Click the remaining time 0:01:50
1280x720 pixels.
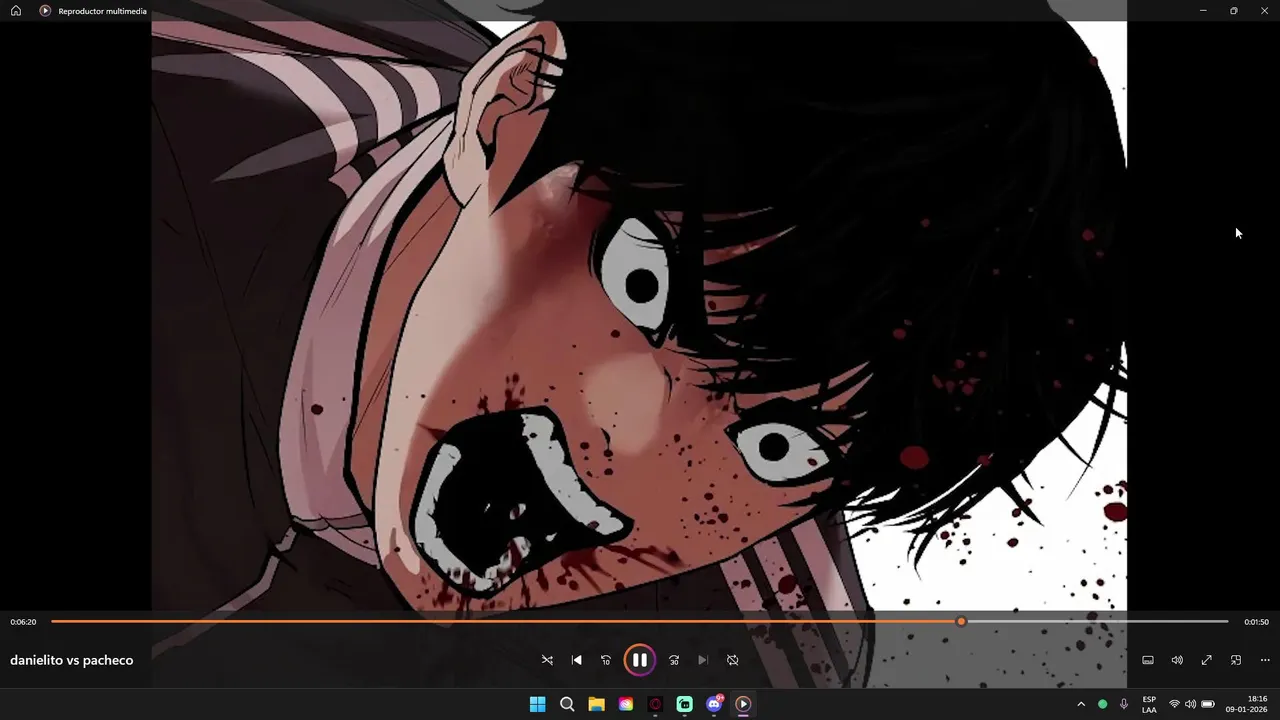pos(1256,622)
